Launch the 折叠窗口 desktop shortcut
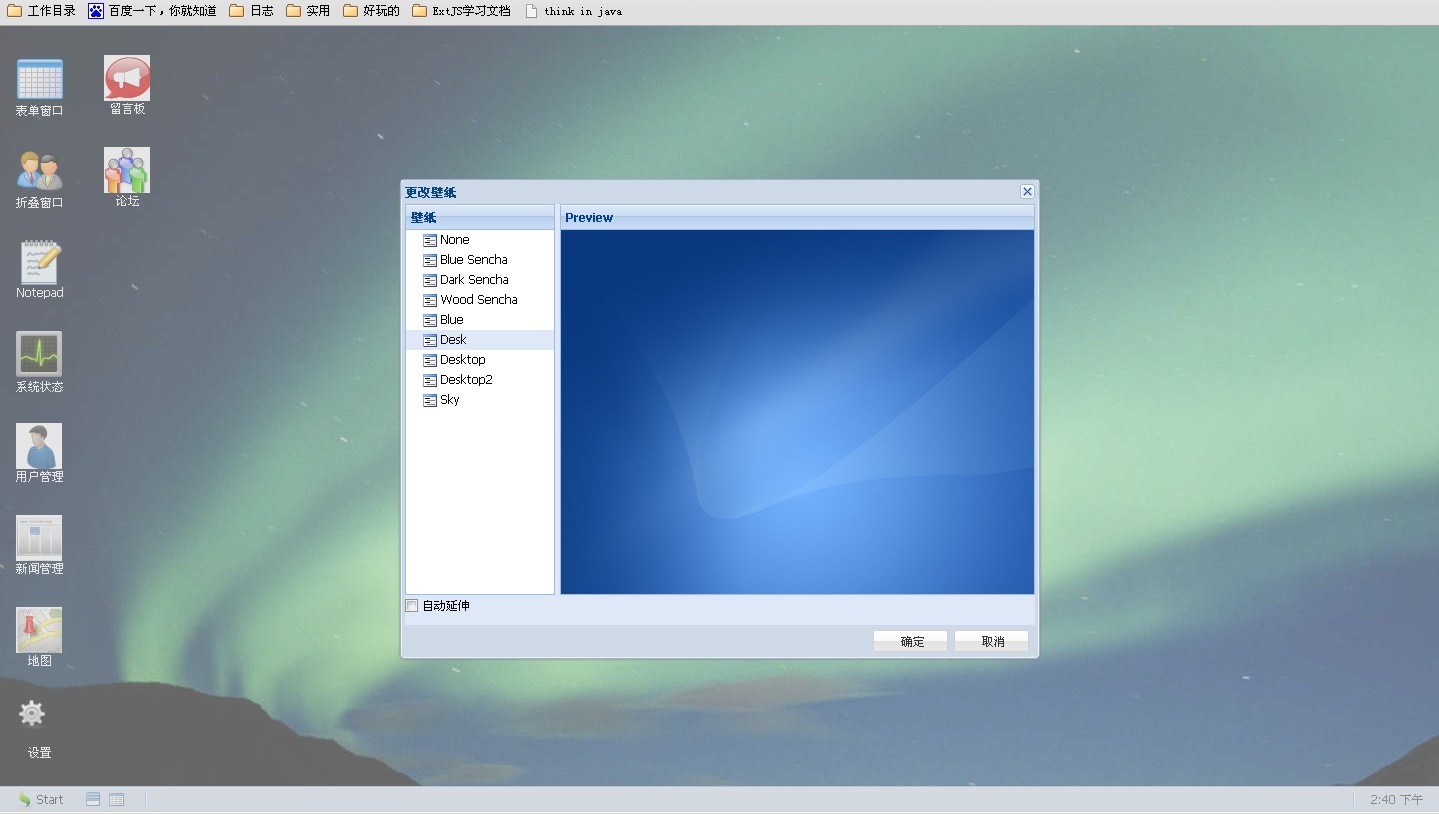The image size is (1439, 814). coord(39,179)
